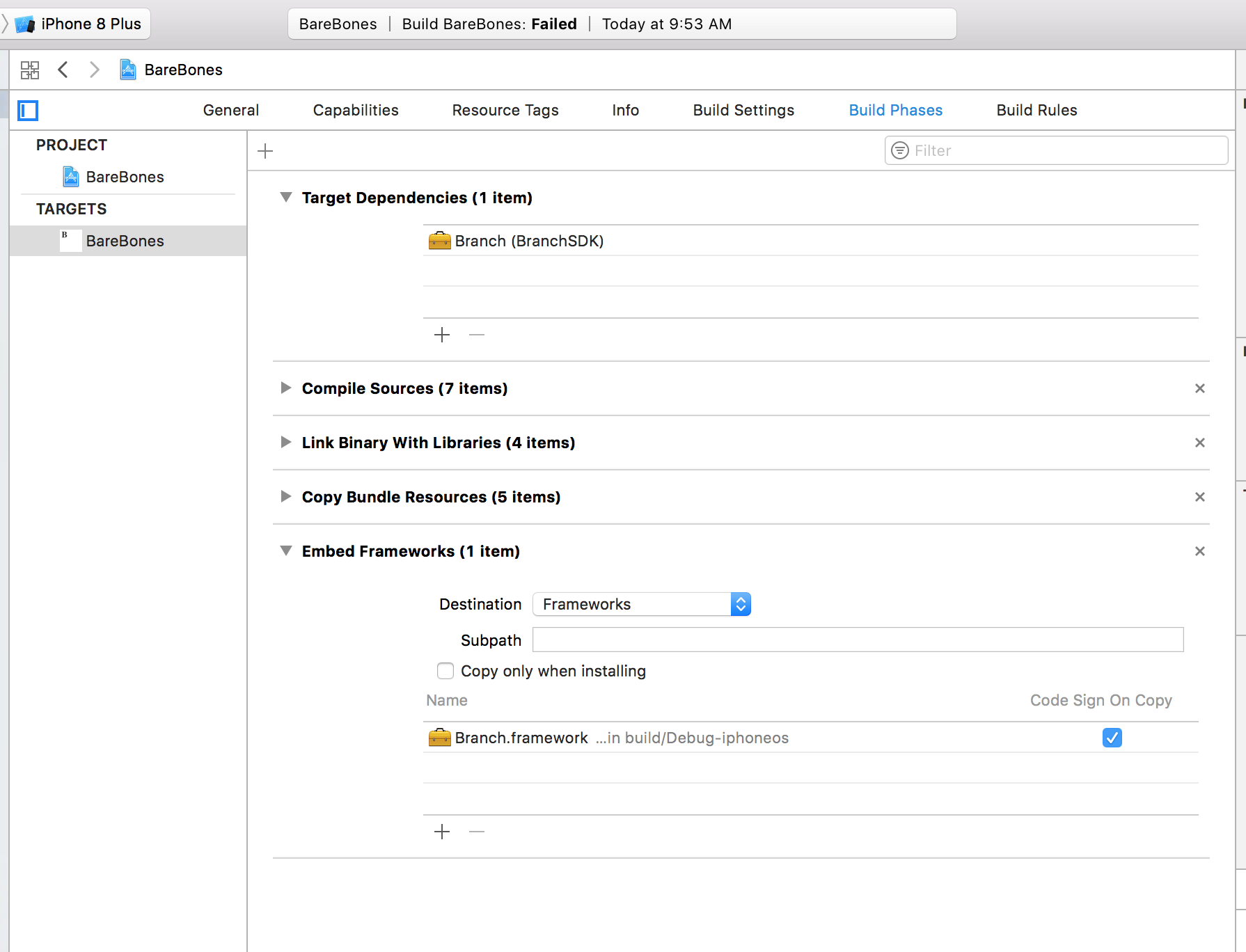This screenshot has height=952, width=1246.
Task: Click the Branch.framework toolbox icon
Action: [439, 738]
